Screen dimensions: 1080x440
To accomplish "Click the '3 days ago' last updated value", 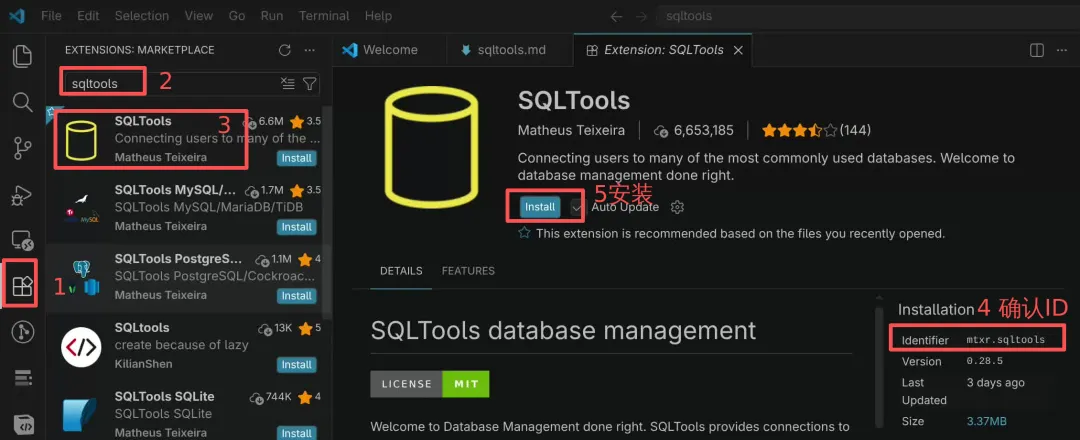I will point(995,382).
